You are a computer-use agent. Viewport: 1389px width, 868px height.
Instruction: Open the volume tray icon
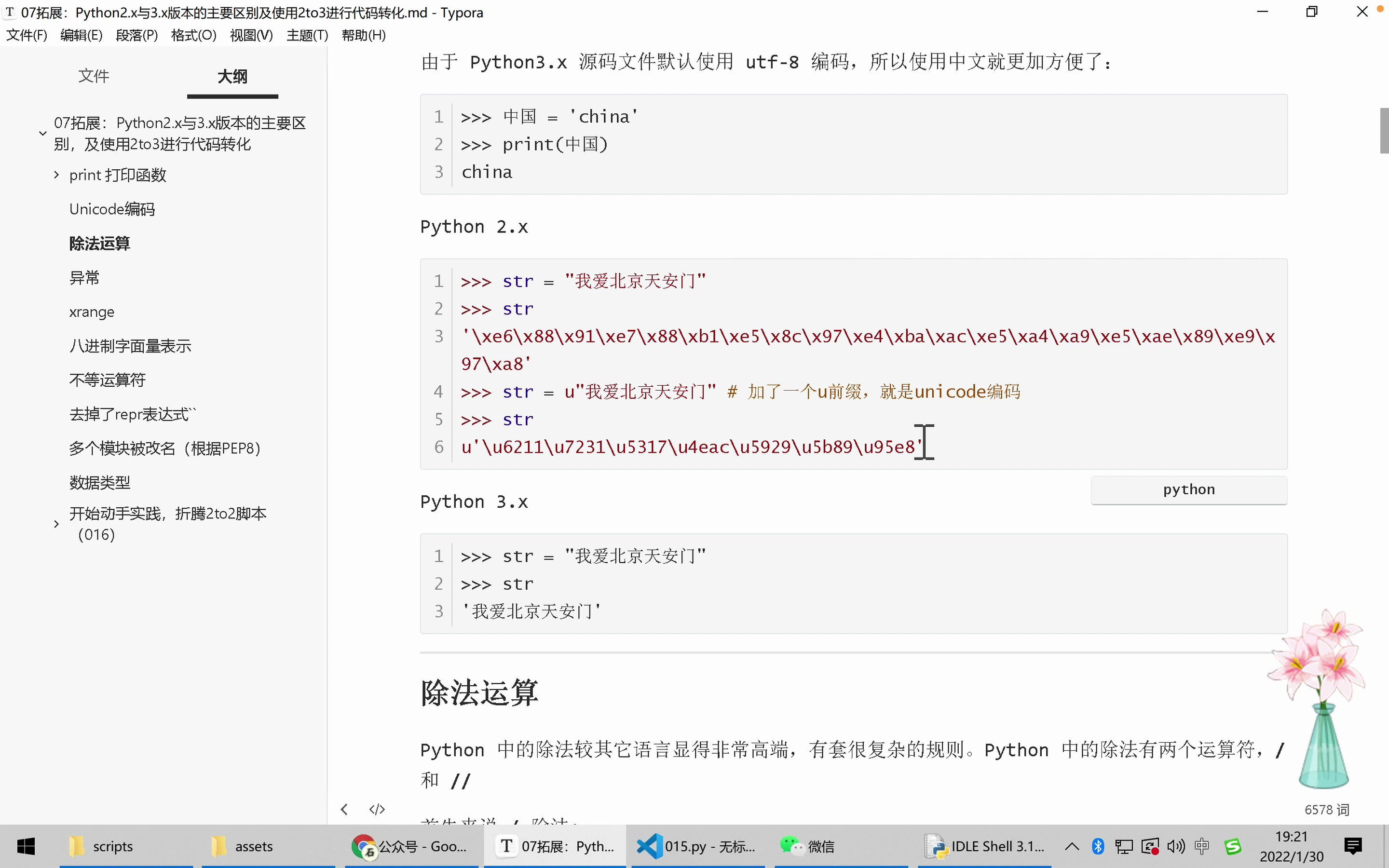[x=1176, y=846]
